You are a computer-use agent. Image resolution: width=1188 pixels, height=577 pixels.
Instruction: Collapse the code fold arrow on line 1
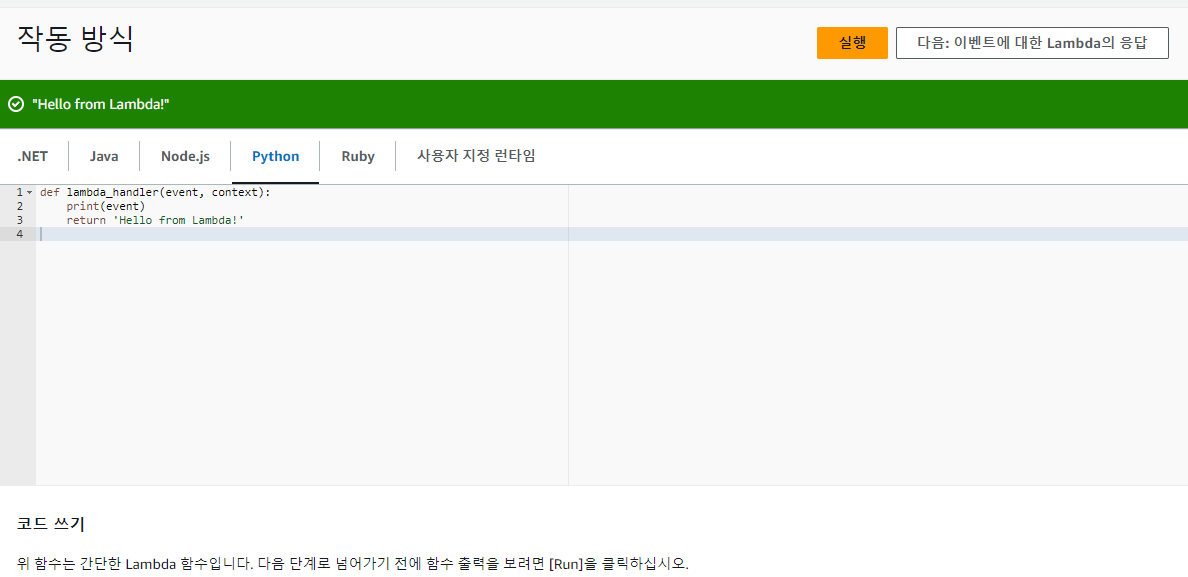click(x=29, y=192)
